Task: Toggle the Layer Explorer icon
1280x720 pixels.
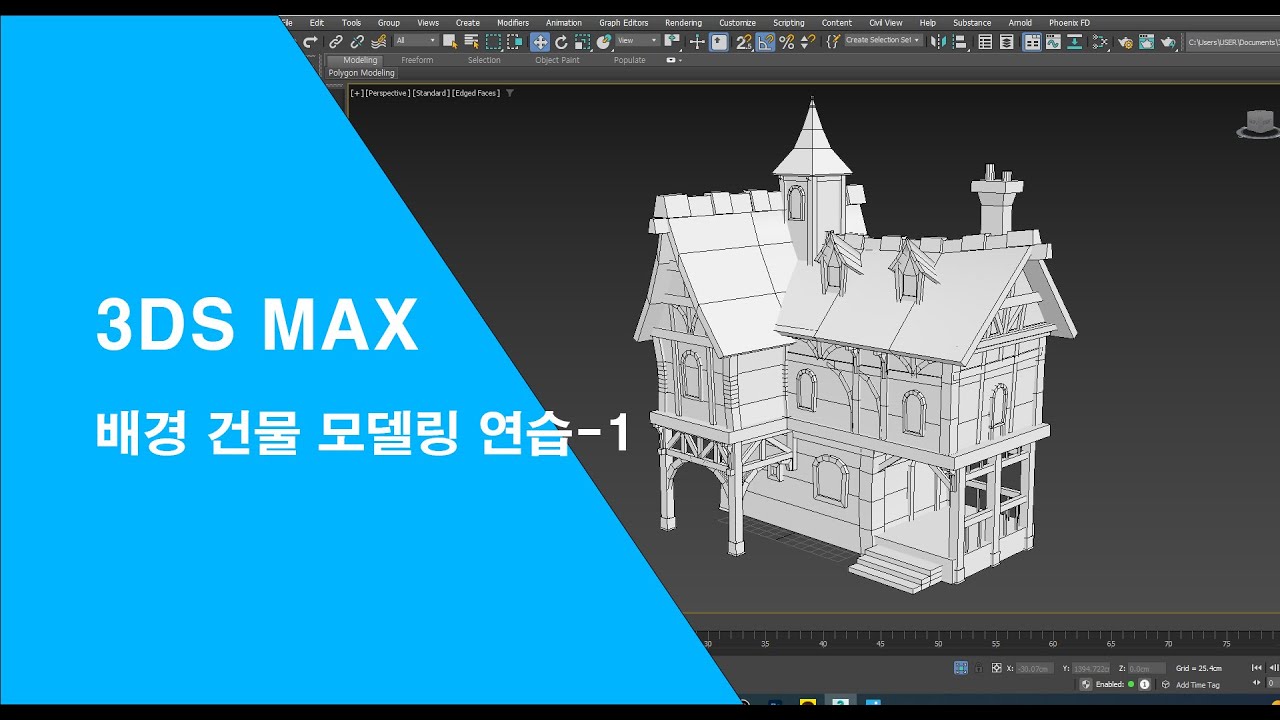Action: click(x=1007, y=42)
